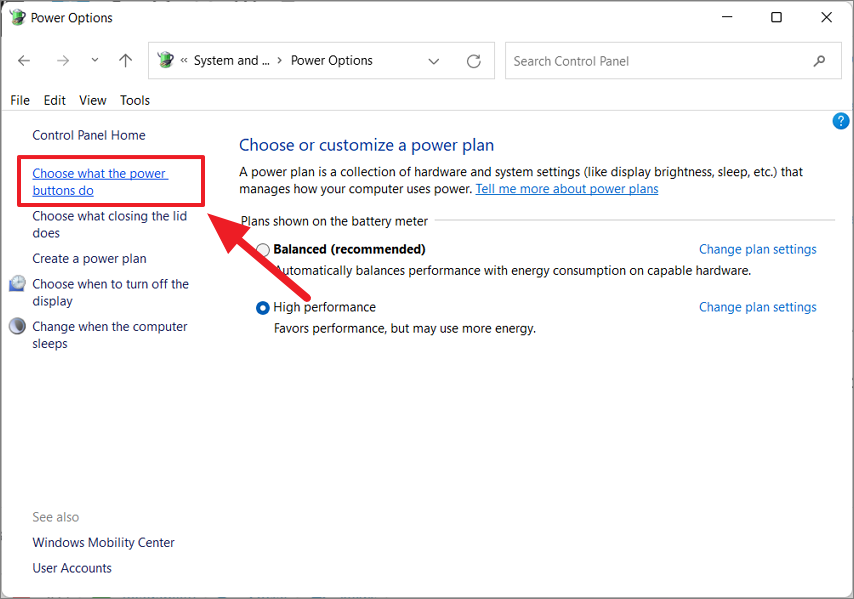Open the blue help question mark

click(840, 121)
